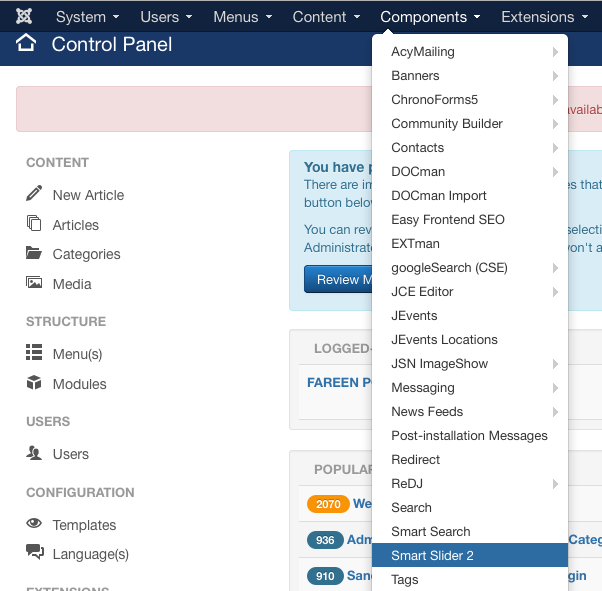Open DOCman Import
The width and height of the screenshot is (602, 591).
(x=470, y=196)
